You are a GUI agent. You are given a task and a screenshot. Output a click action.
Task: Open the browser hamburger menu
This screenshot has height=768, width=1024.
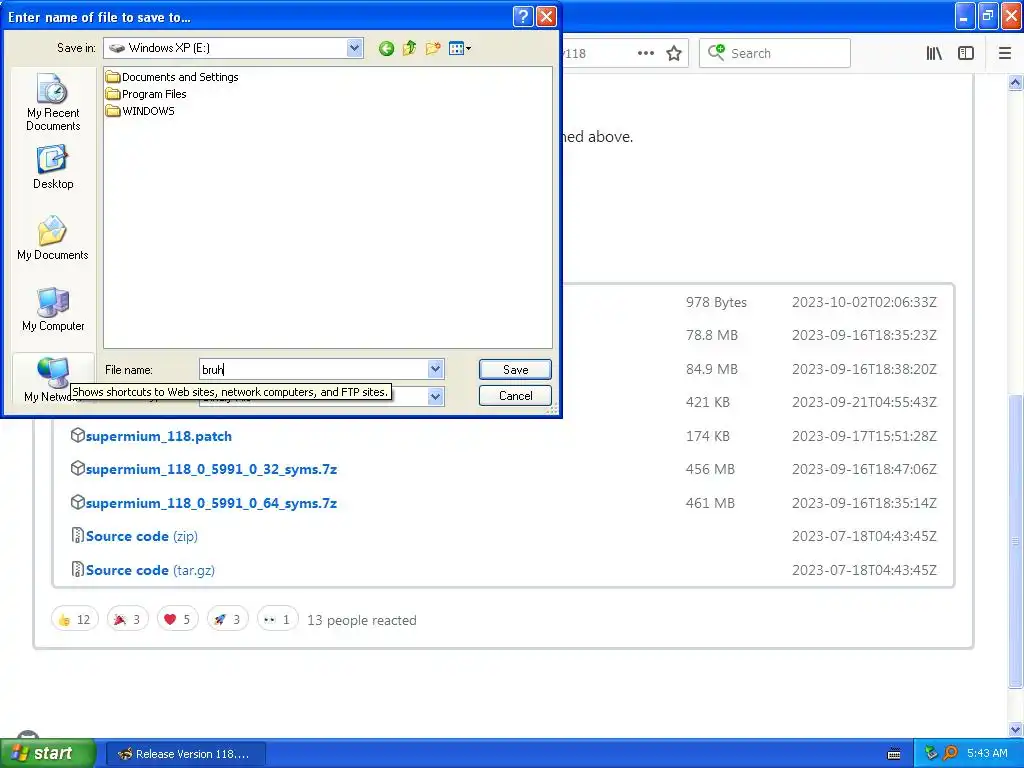click(1005, 54)
